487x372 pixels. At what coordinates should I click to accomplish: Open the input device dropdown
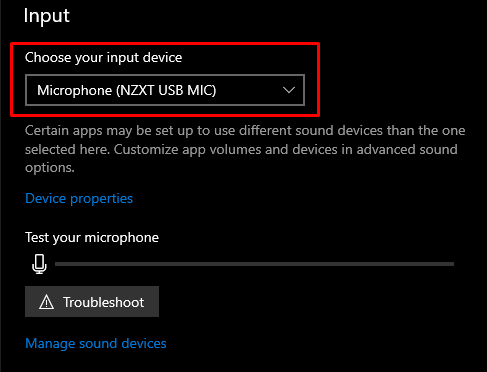tap(165, 90)
